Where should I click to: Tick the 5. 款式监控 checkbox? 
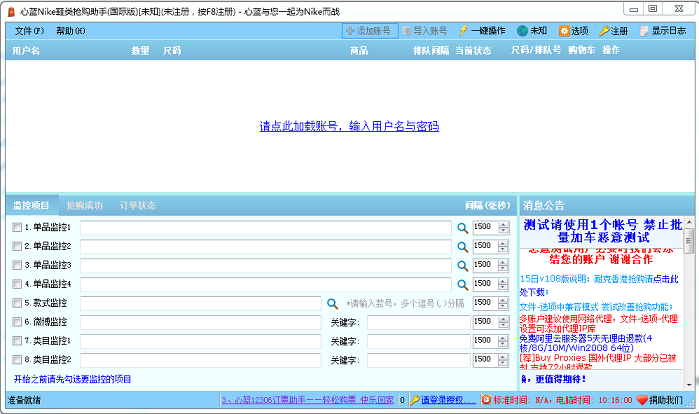(x=17, y=303)
